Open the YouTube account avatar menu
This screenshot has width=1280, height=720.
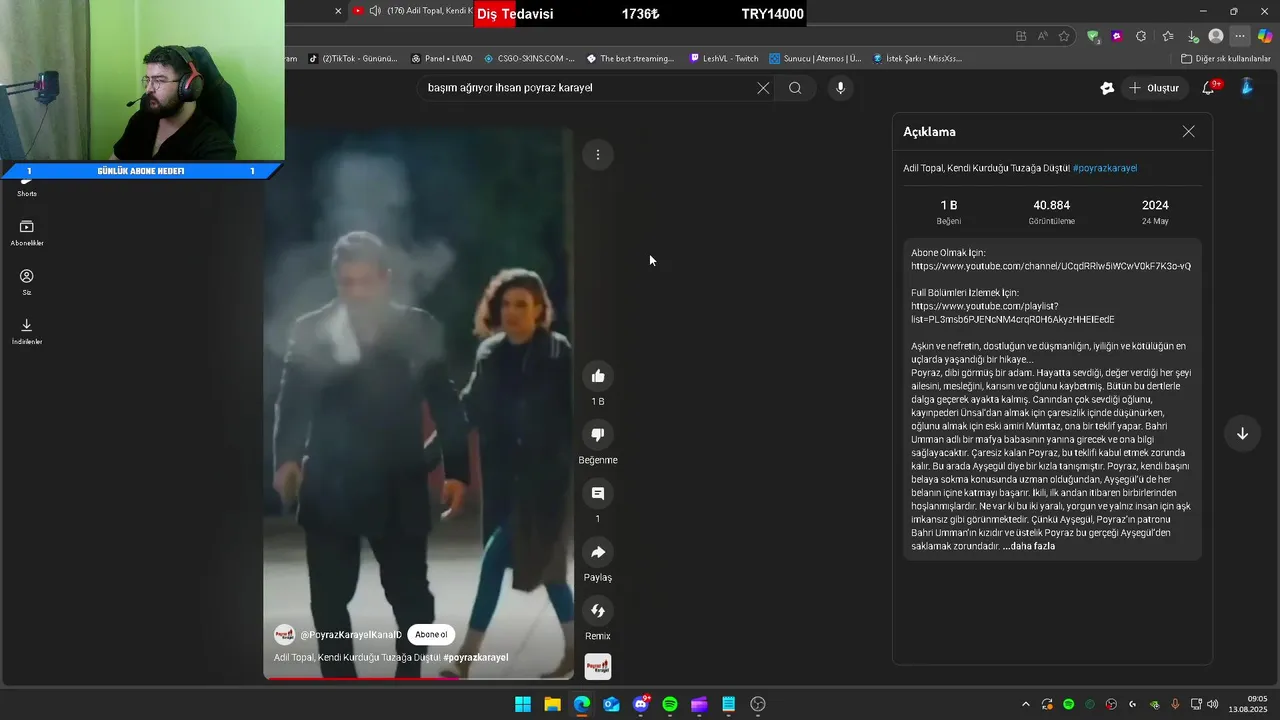coord(1247,88)
